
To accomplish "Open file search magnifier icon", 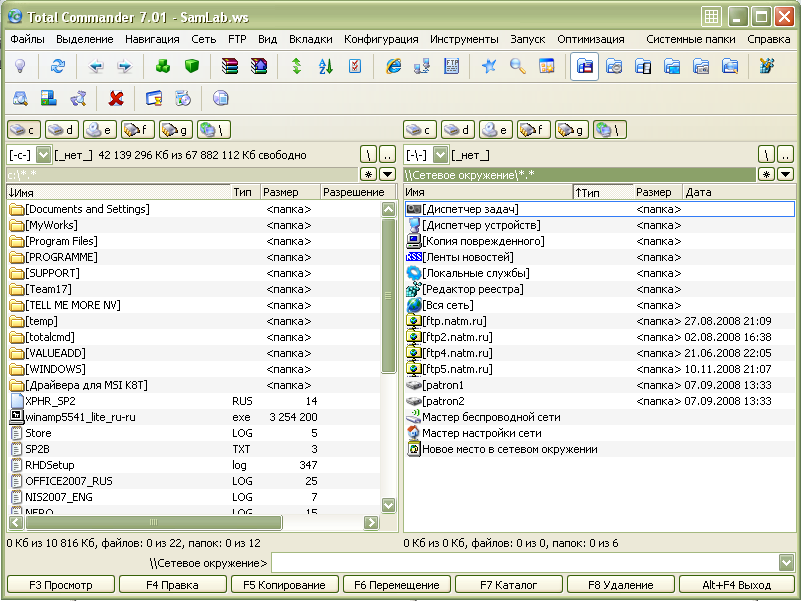I will click(x=517, y=66).
